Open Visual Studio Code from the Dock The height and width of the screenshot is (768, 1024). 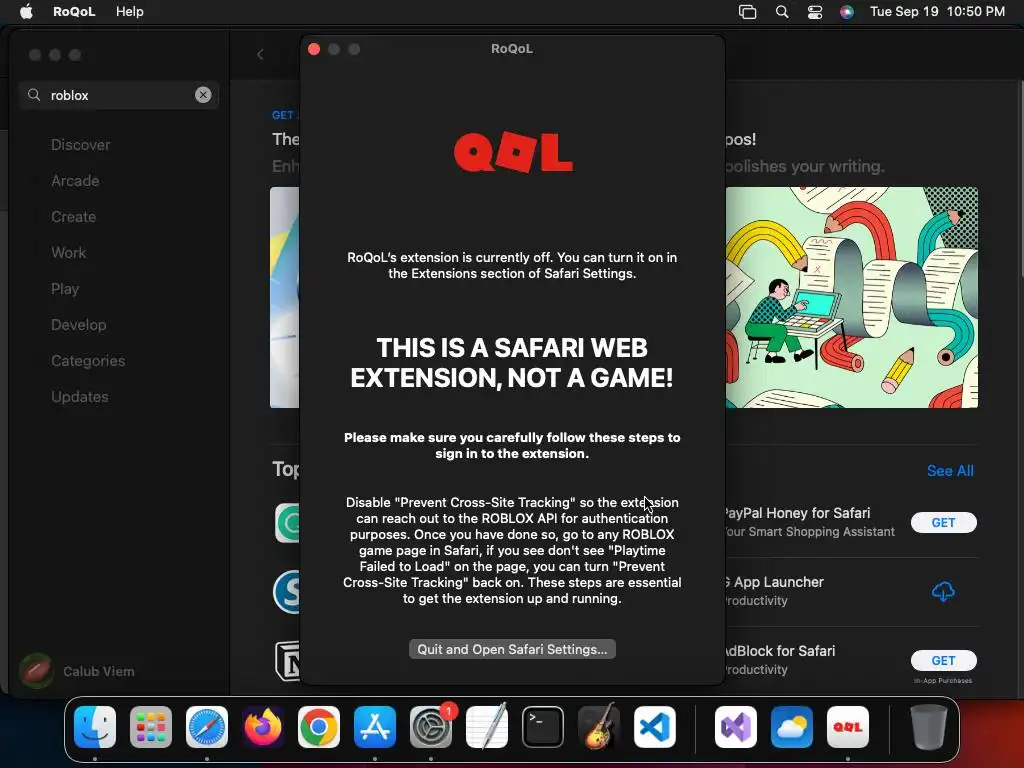pyautogui.click(x=655, y=727)
